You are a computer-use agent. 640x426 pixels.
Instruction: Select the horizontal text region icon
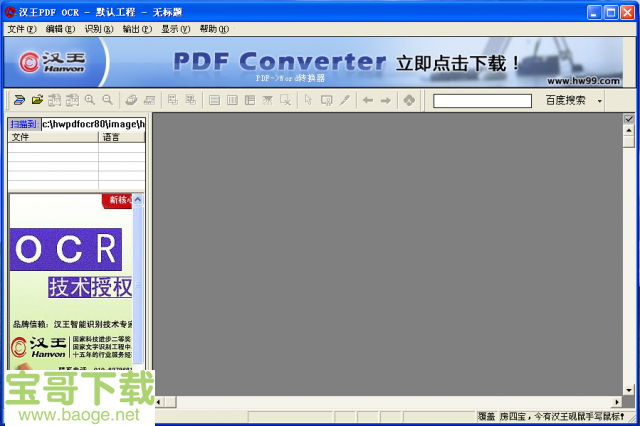tap(214, 100)
